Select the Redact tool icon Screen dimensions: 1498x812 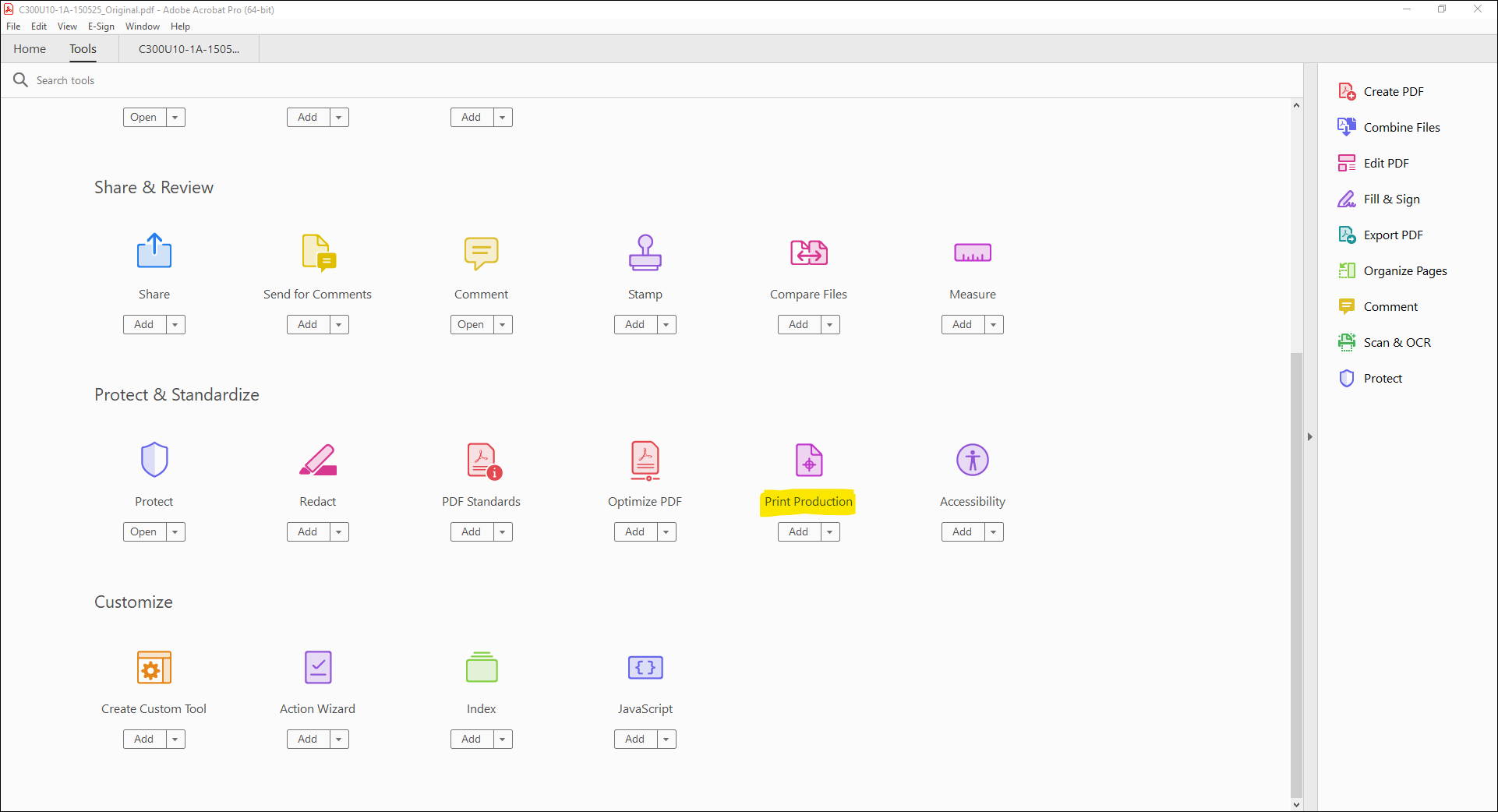coord(318,460)
